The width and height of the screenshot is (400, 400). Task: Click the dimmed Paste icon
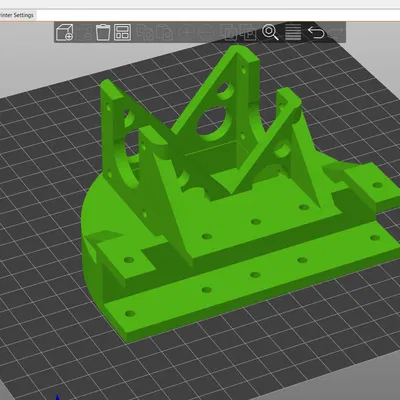(x=164, y=32)
